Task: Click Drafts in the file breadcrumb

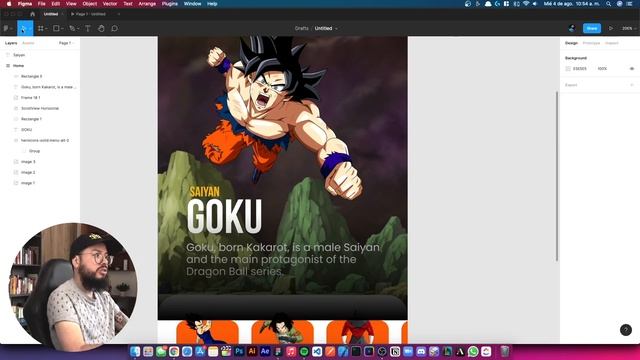Action: [302, 29]
